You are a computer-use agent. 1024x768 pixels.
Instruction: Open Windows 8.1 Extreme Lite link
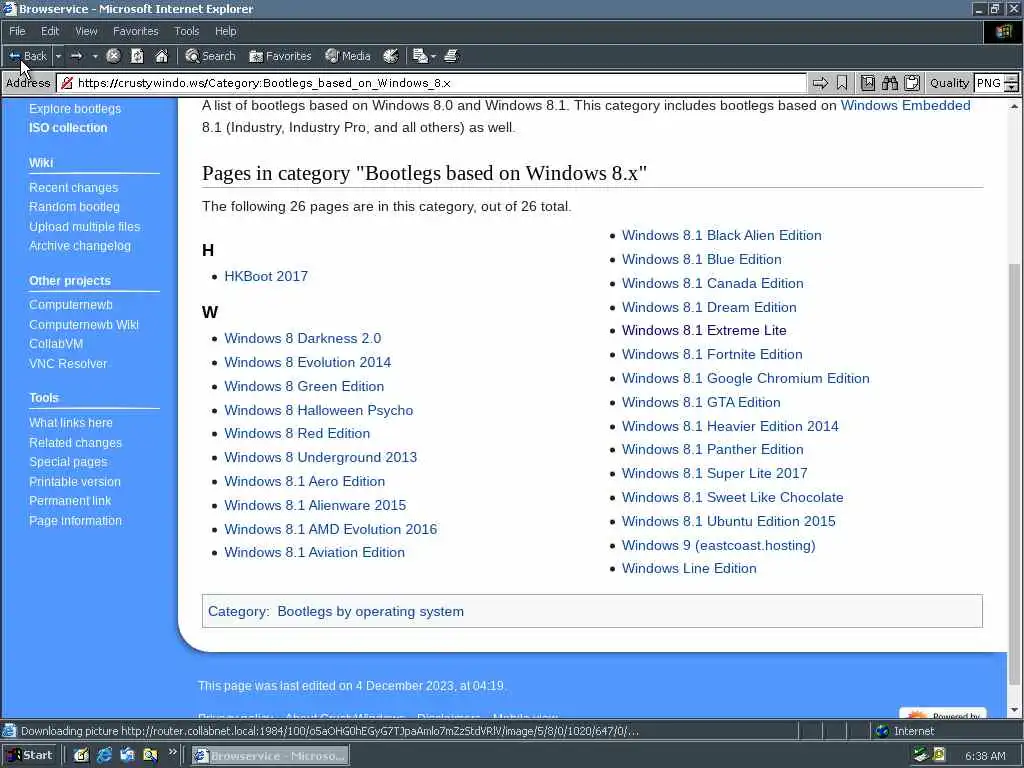click(x=704, y=330)
